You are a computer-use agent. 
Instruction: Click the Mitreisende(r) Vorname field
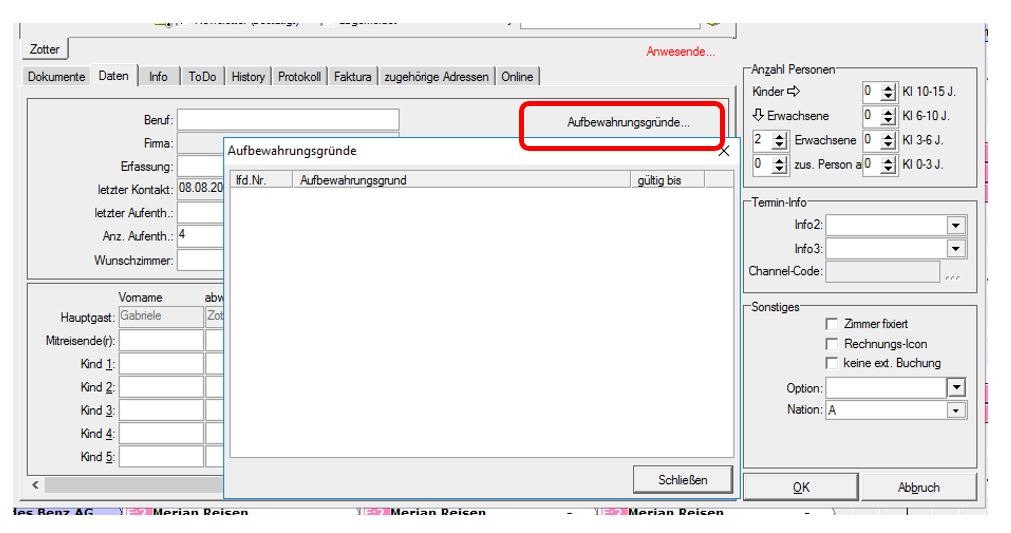pos(161,340)
